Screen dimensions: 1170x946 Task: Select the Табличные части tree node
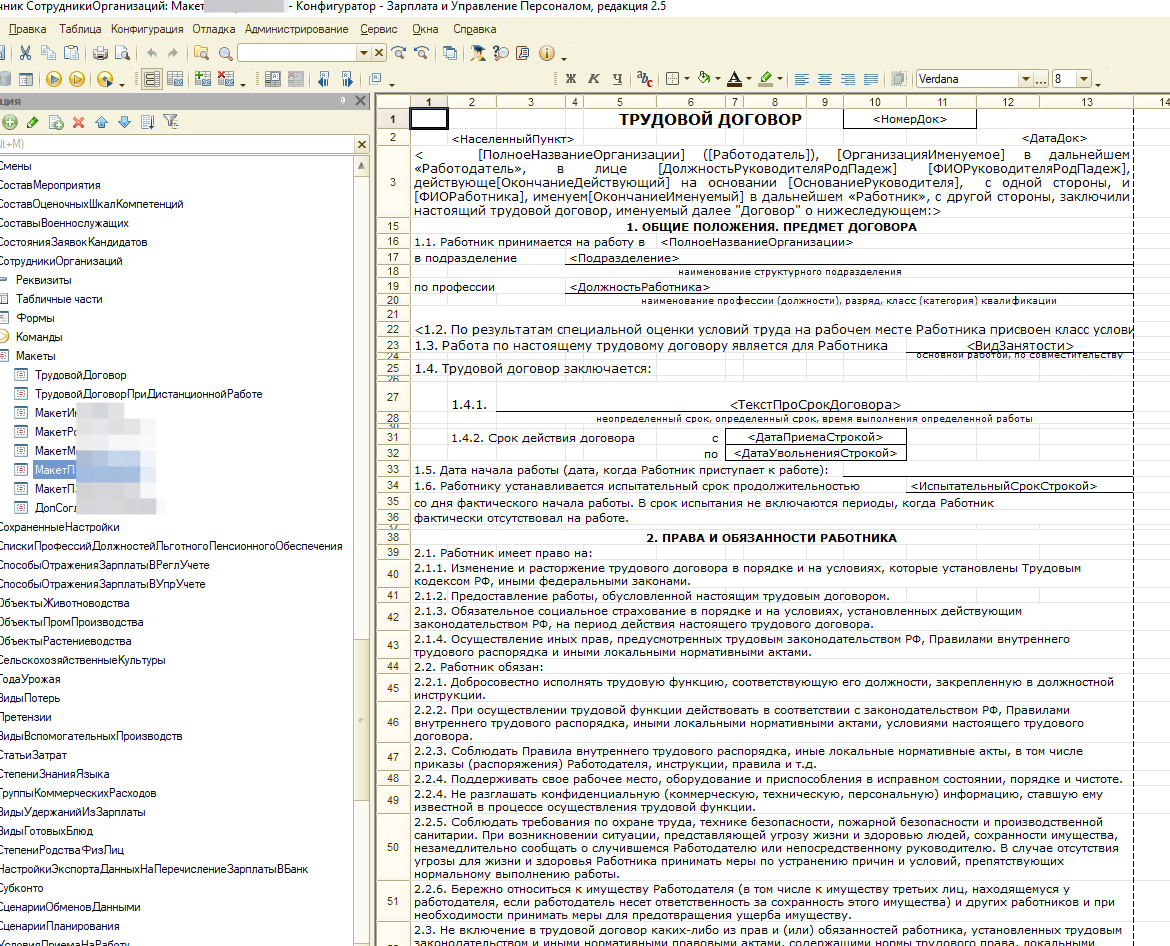pos(59,299)
